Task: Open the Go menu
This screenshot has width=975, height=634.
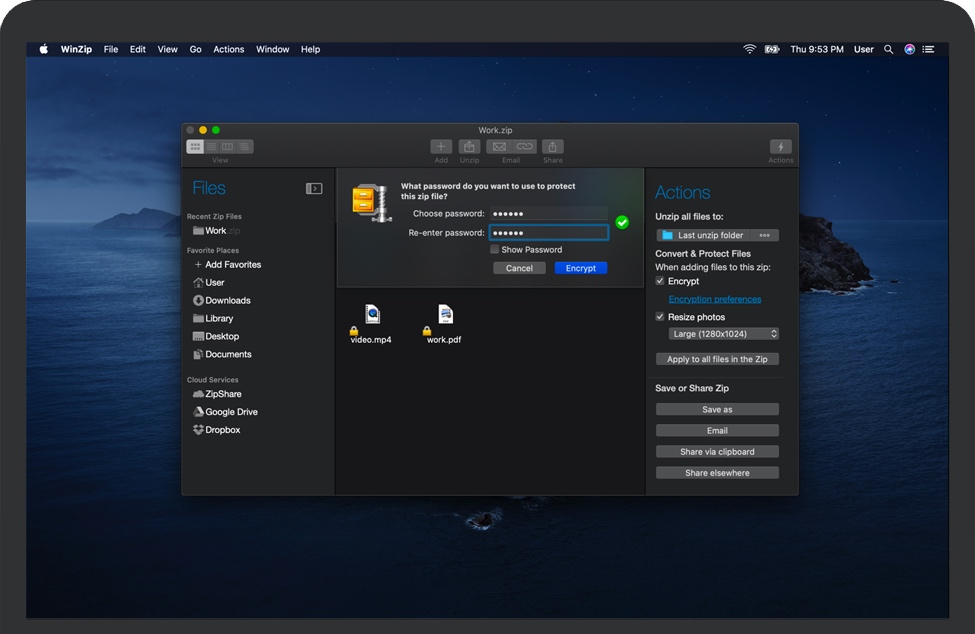Action: pos(195,49)
